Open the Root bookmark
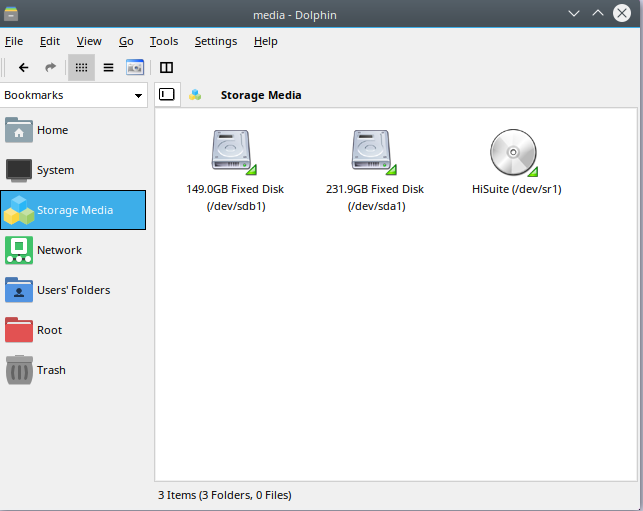This screenshot has height=511, width=643. [73, 330]
